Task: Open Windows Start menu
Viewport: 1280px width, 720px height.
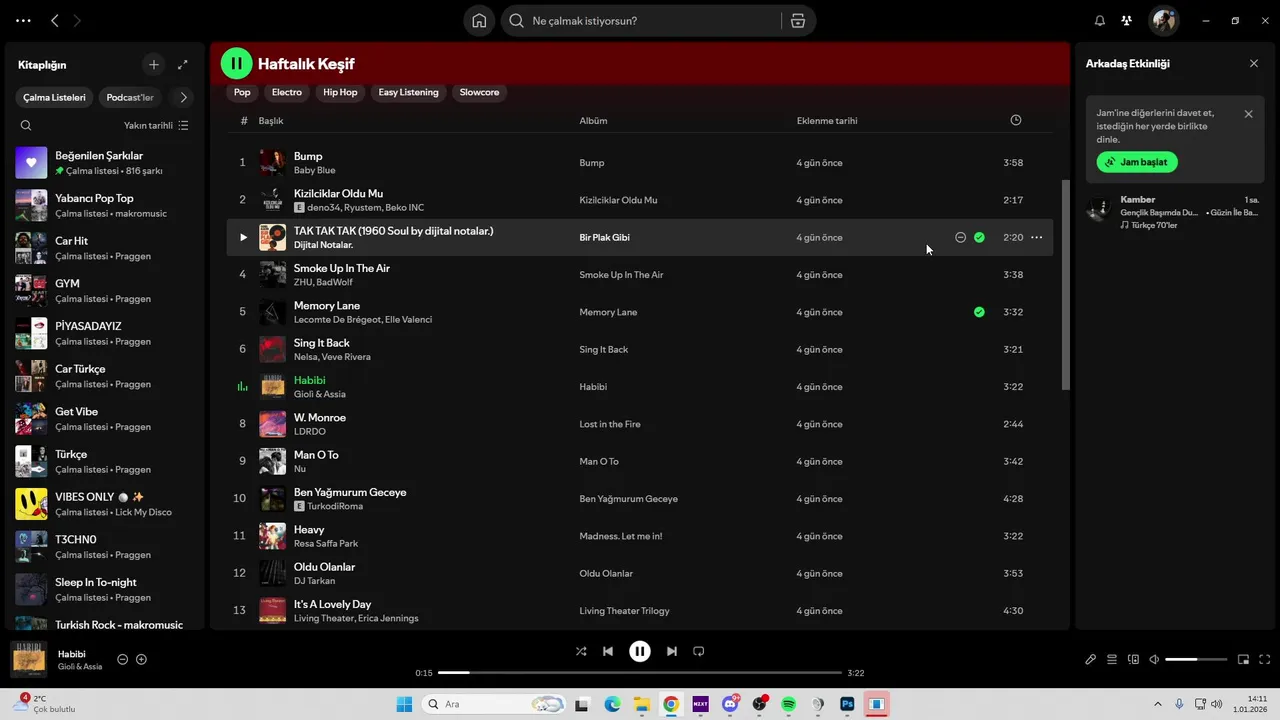Action: pos(404,704)
